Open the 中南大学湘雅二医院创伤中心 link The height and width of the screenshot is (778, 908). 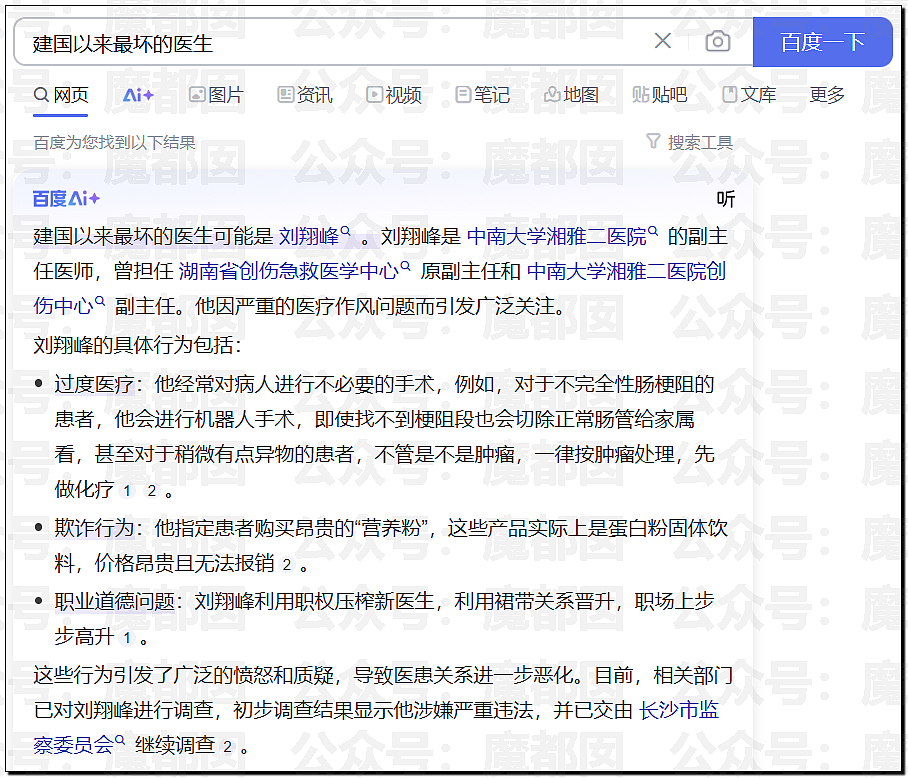626,270
